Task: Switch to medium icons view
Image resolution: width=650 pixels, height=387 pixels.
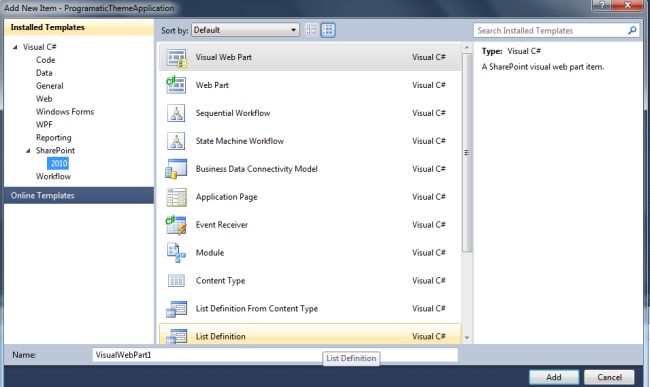Action: point(328,30)
